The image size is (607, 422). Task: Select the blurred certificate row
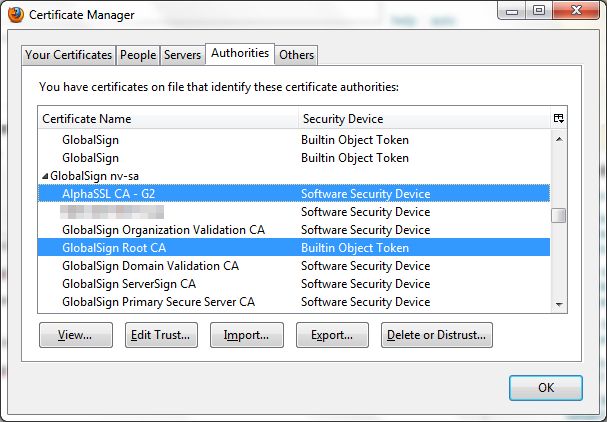pos(294,212)
